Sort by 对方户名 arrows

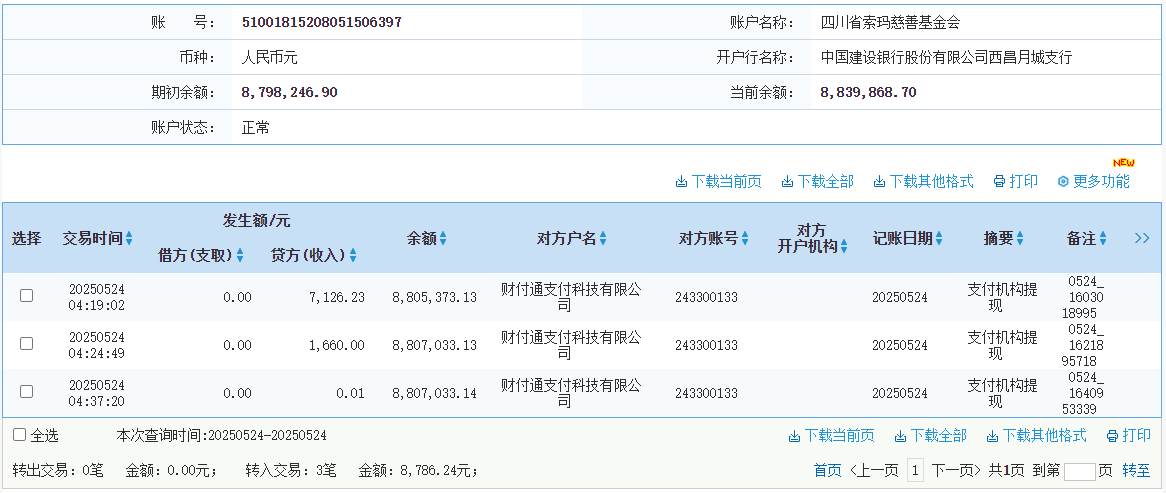[603, 239]
